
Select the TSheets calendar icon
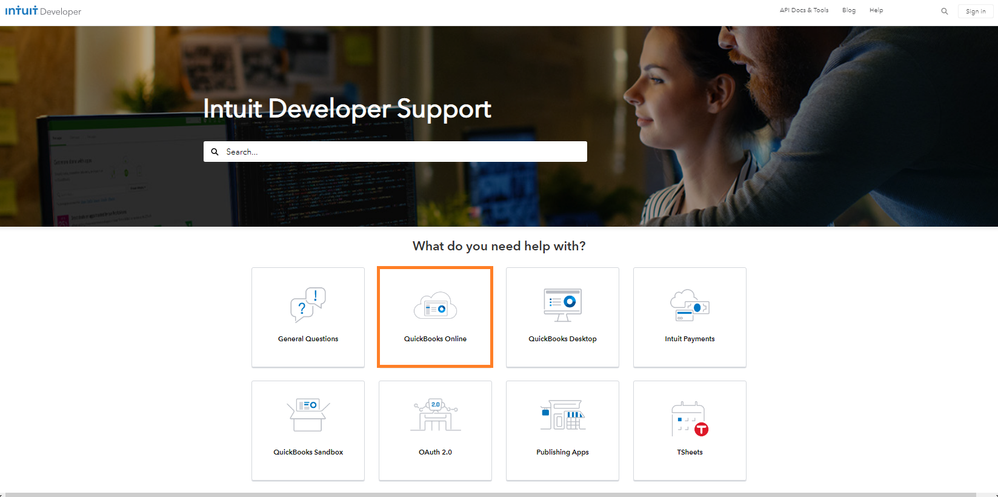point(690,419)
